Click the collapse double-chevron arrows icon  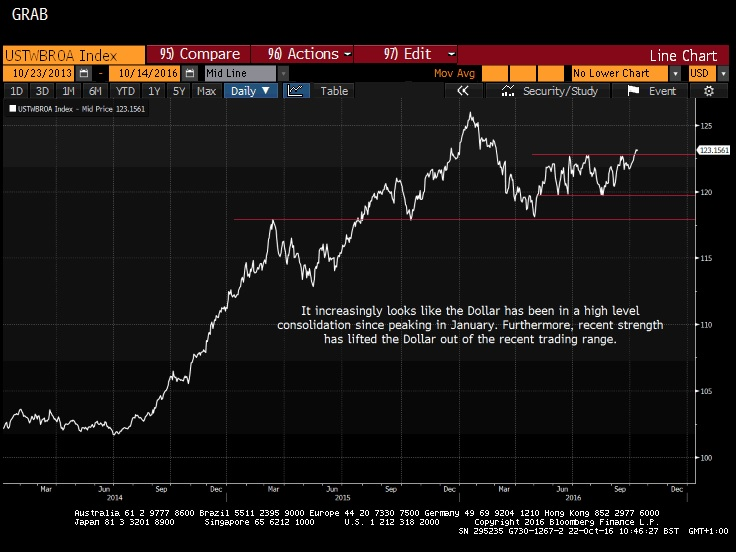point(463,91)
